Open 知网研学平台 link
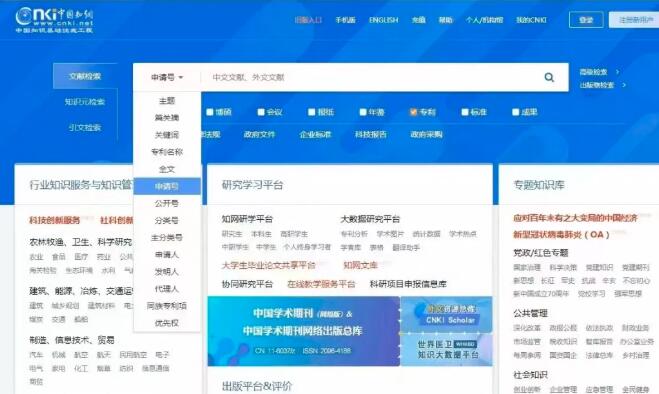 coord(247,219)
